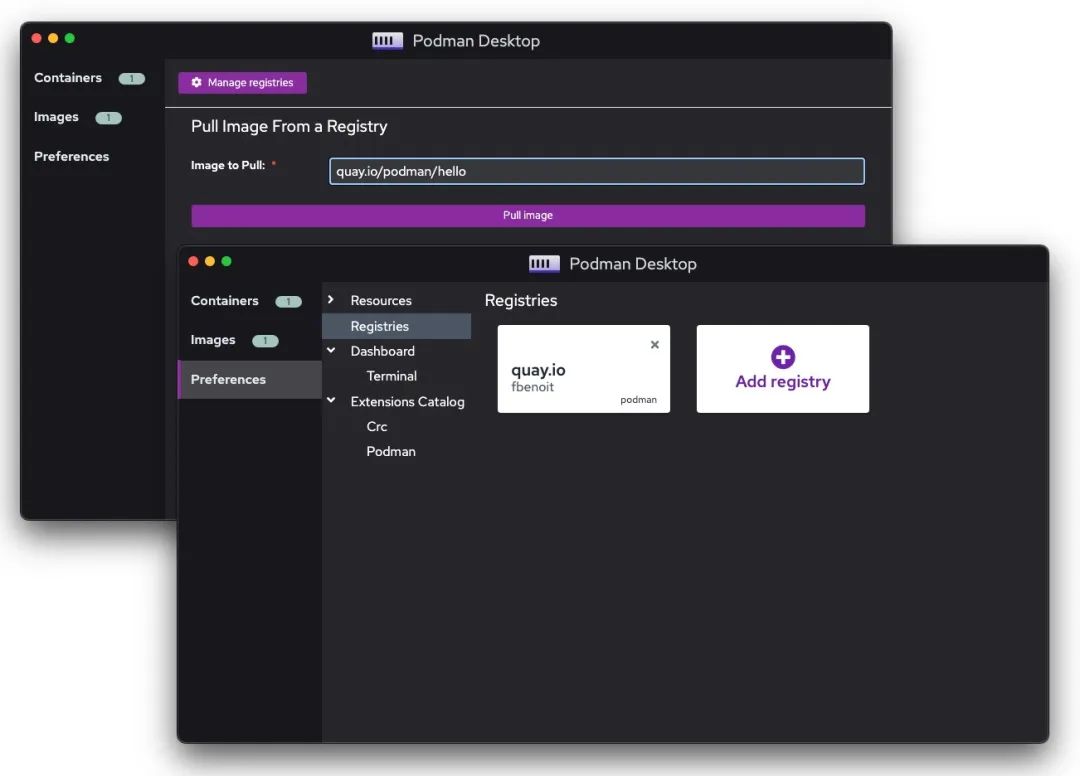
Task: Close the back Podman Desktop window
Action: [x=37, y=38]
